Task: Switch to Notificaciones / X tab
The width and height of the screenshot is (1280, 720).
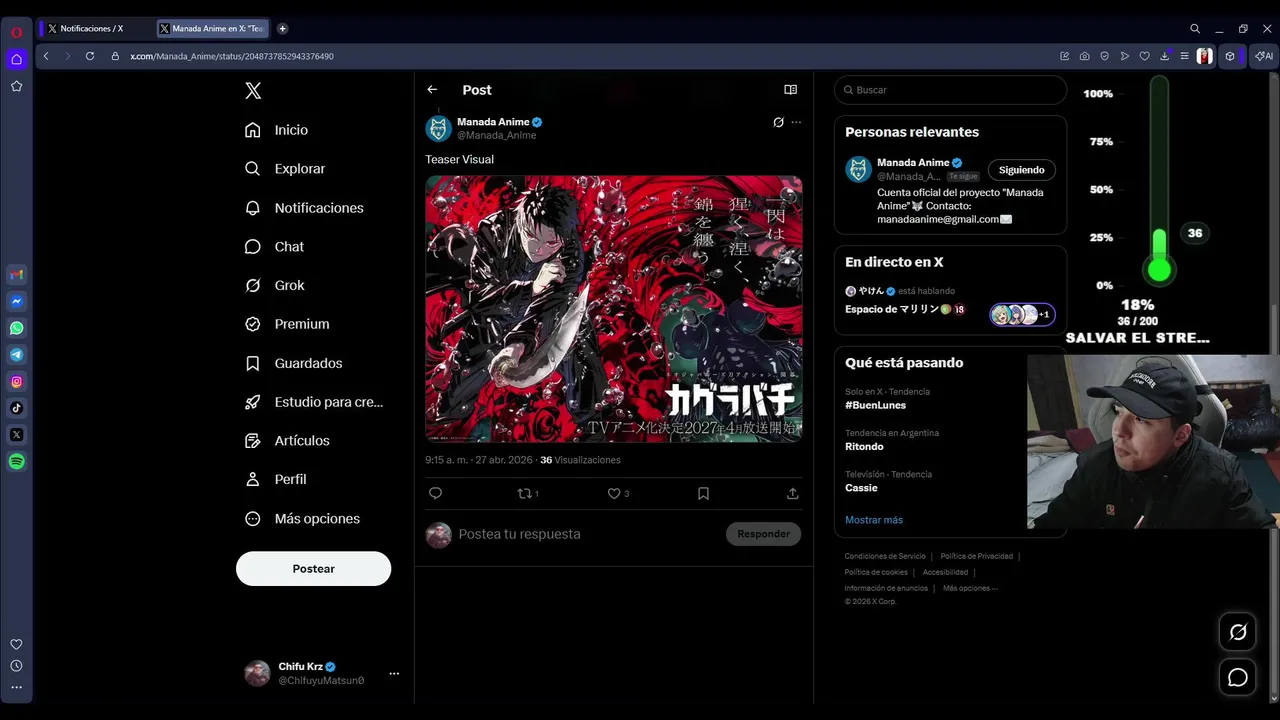Action: 97,29
